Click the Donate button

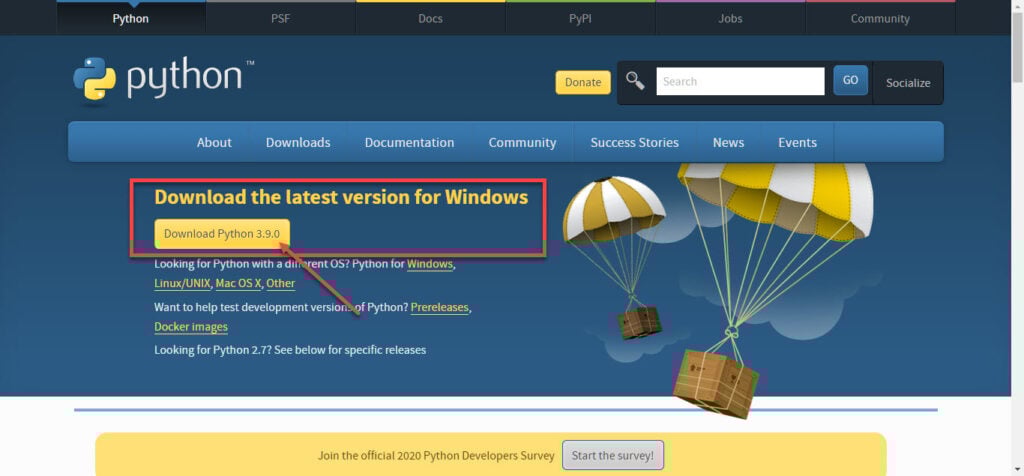click(x=583, y=82)
